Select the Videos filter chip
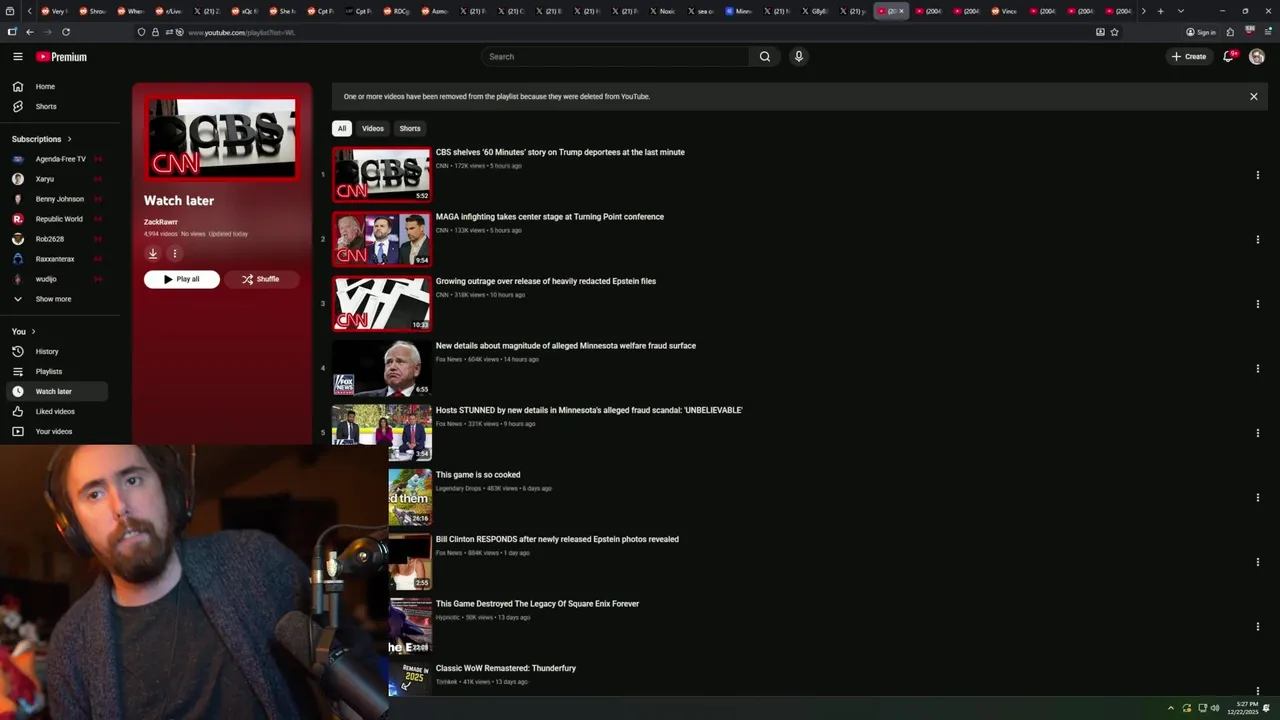The width and height of the screenshot is (1280, 720). (x=373, y=129)
